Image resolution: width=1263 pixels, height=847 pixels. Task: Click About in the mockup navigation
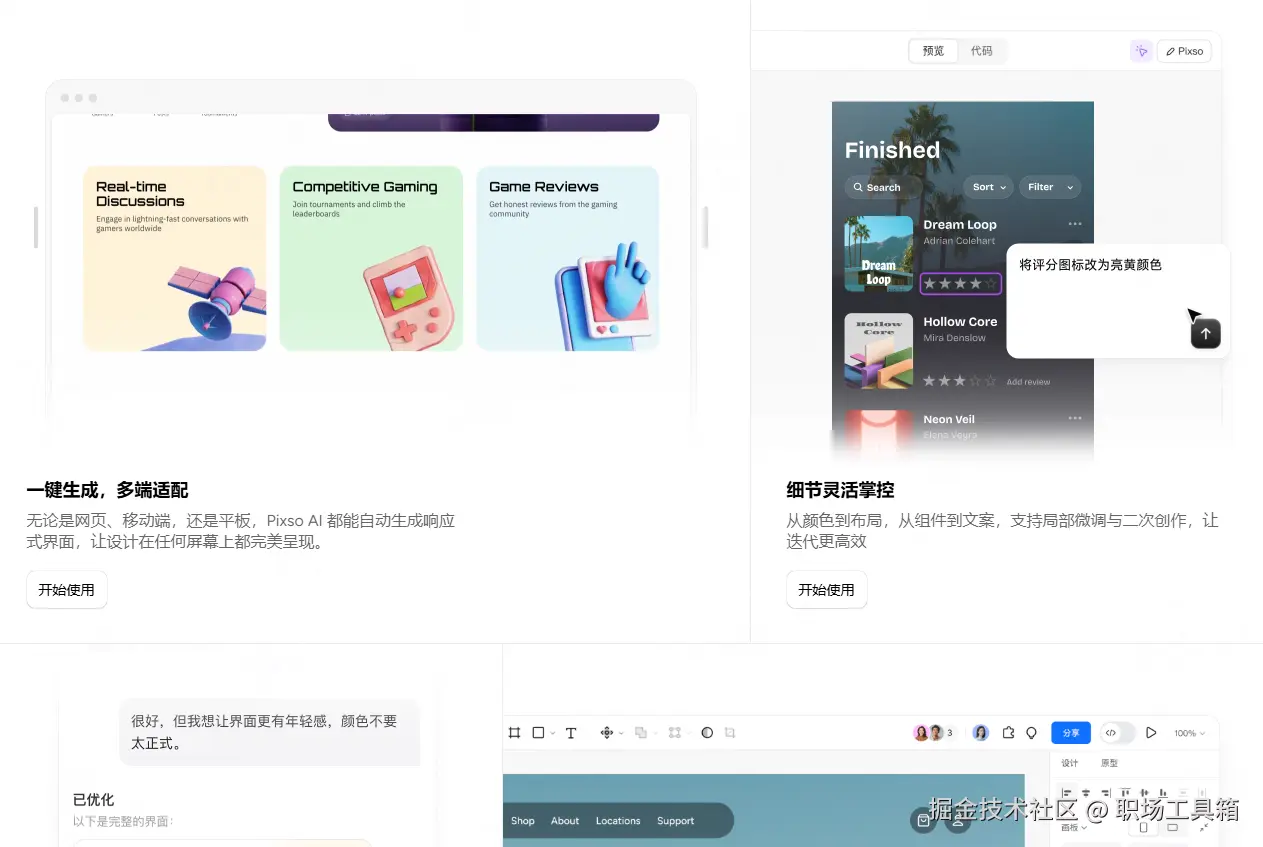pos(565,821)
